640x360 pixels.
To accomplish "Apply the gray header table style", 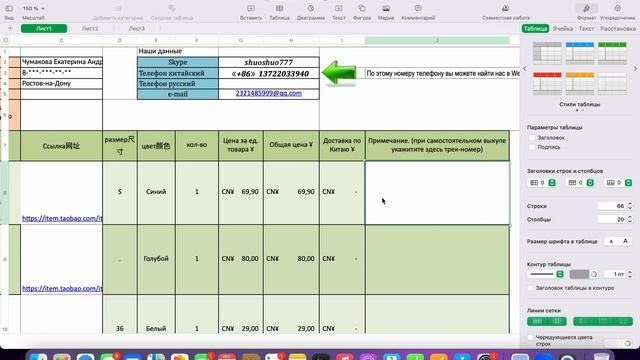I will click(x=547, y=53).
